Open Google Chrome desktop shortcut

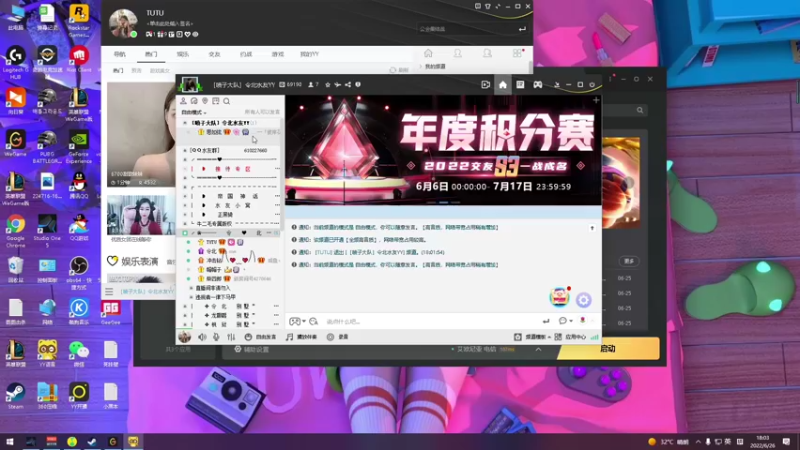point(15,228)
